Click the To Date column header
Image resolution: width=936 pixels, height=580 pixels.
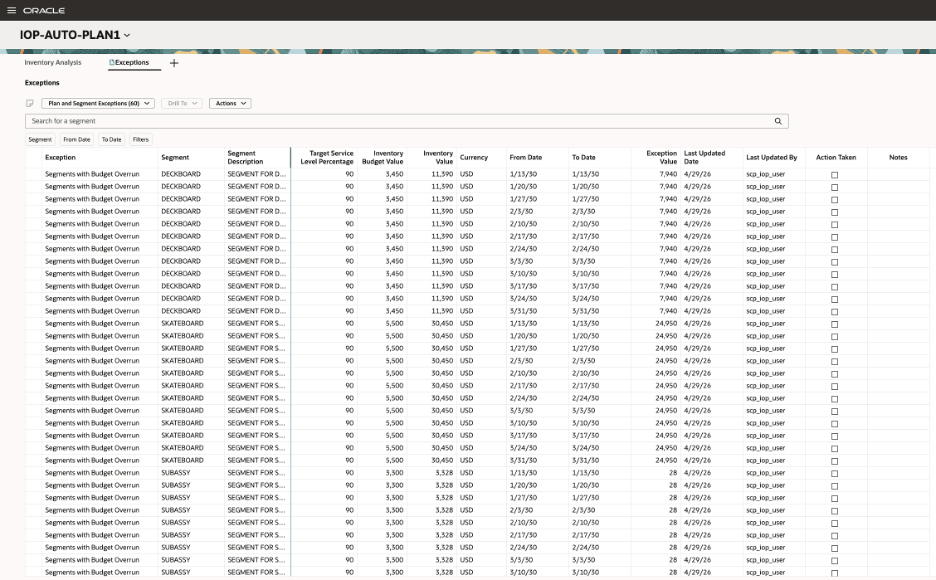584,158
